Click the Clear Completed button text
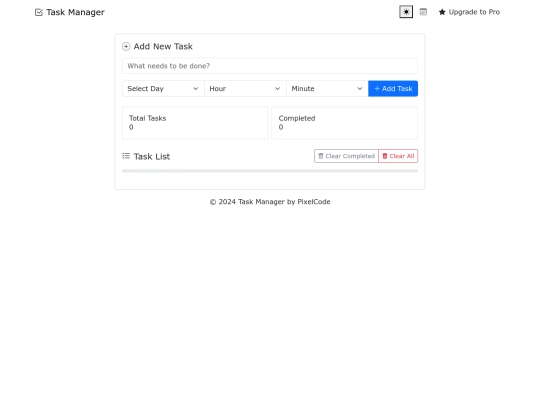Screen dimensions: 540x405 click(350, 156)
